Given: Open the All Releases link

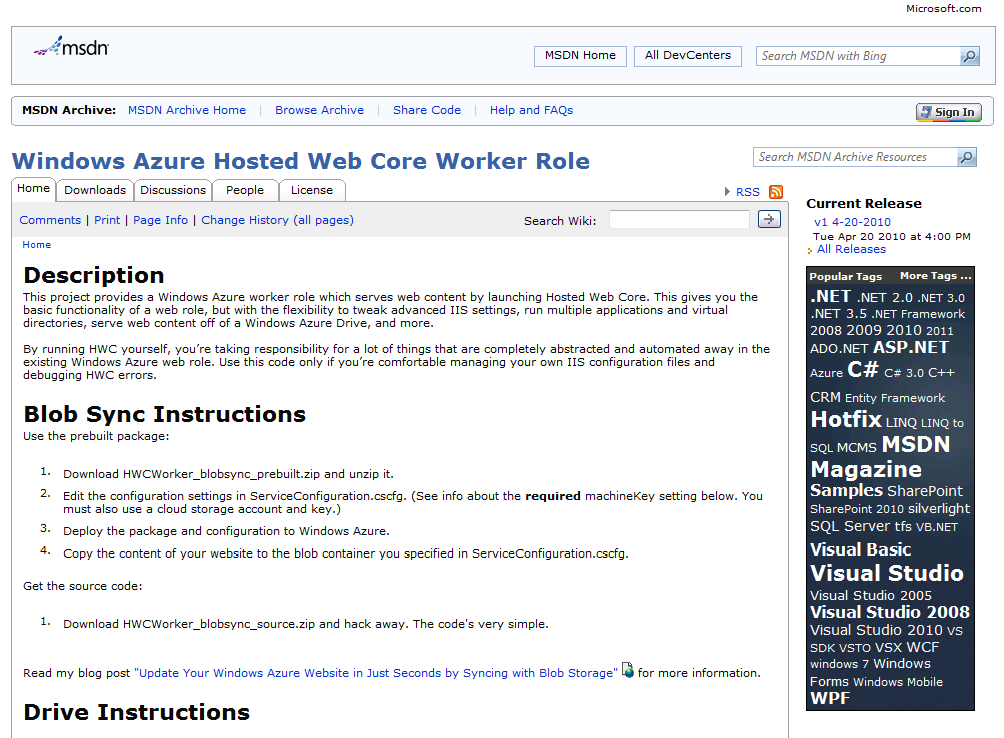Looking at the screenshot, I should click(x=851, y=249).
